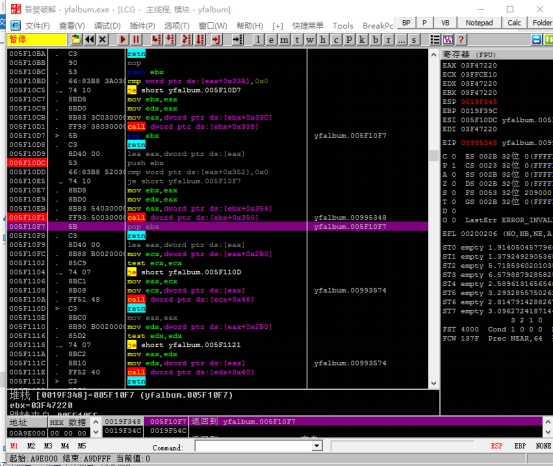Click the Restart program rewind icon
The height and width of the screenshot is (466, 553).
point(90,40)
